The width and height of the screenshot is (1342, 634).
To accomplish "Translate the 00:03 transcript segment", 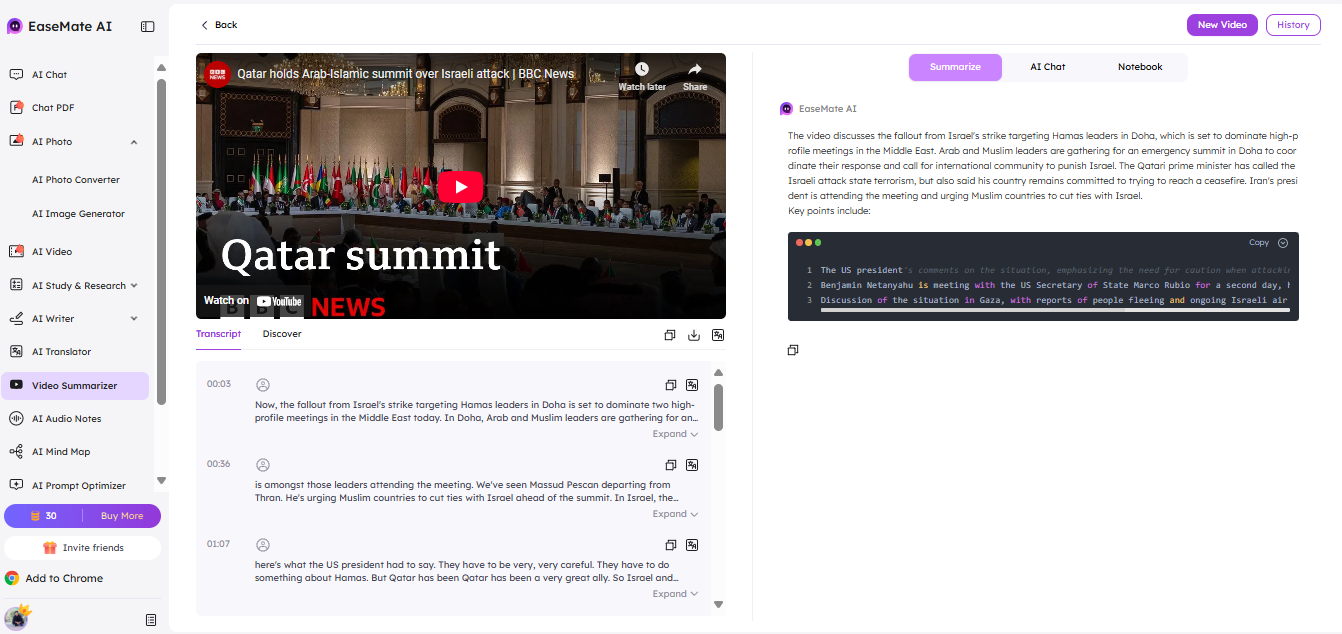I will [692, 385].
